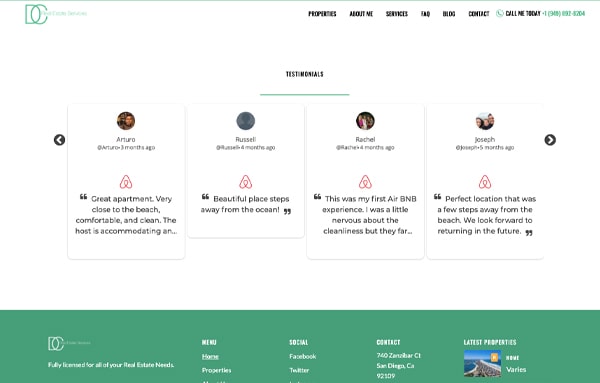Click the DC Real Estate Services header logo
Screen dimensions: 600x383
[x=56, y=14]
